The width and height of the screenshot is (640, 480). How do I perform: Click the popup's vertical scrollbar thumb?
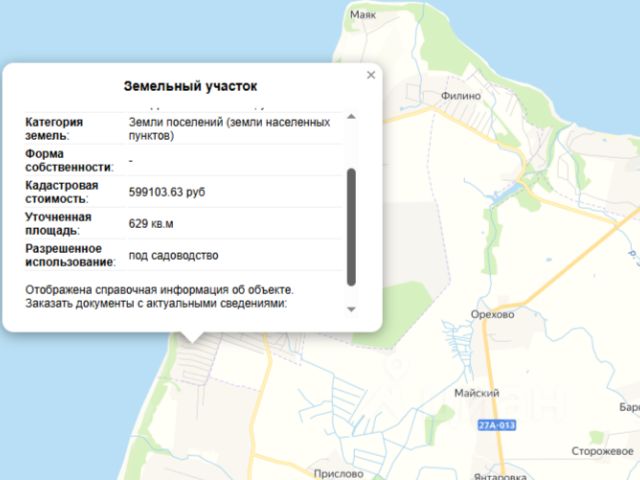click(x=351, y=227)
